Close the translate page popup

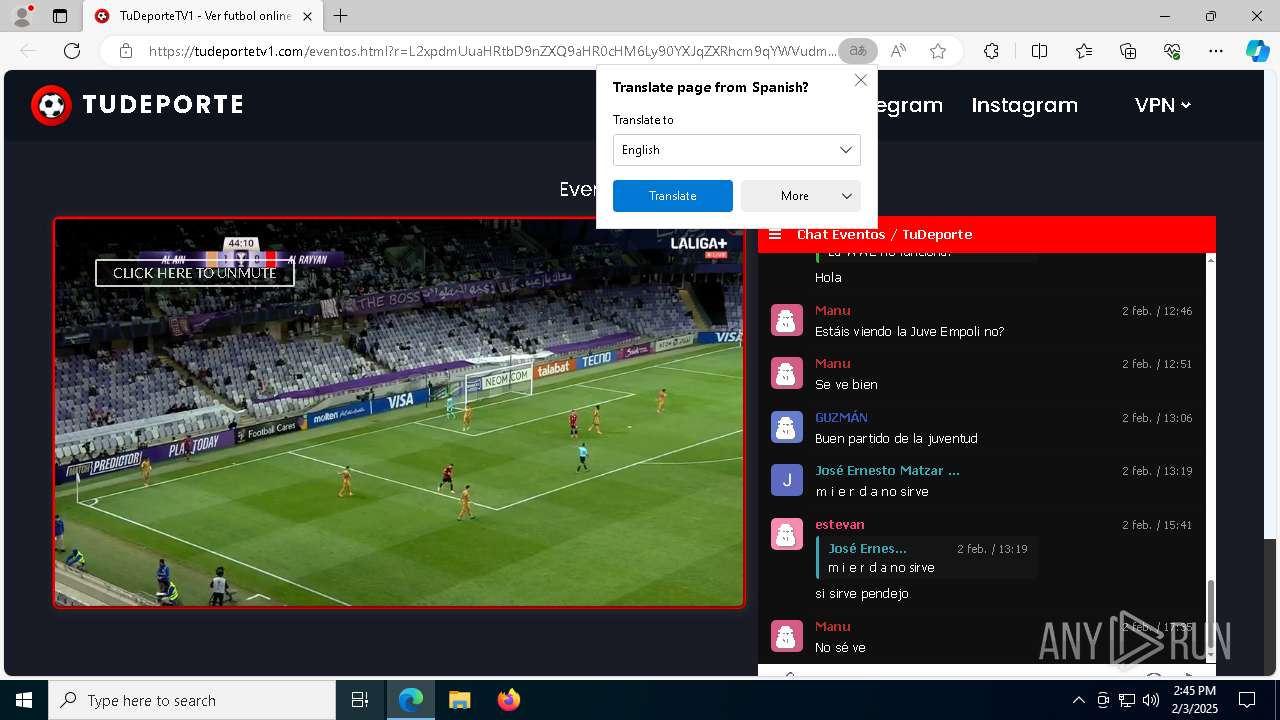point(860,80)
